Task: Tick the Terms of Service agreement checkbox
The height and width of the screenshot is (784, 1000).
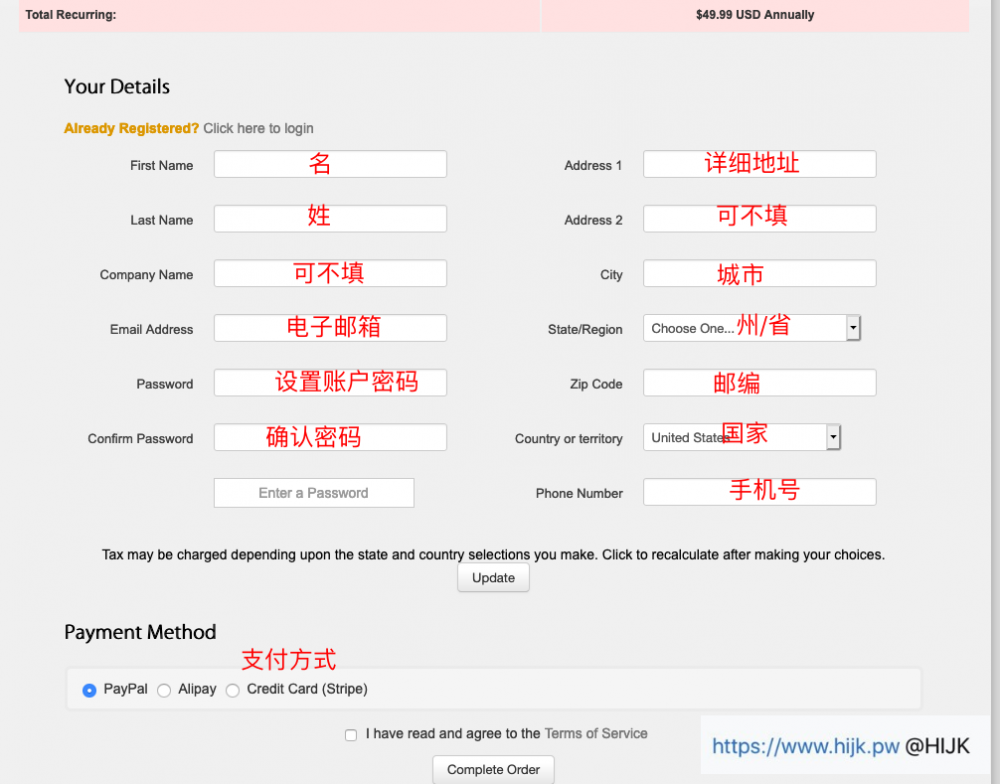Action: point(351,735)
